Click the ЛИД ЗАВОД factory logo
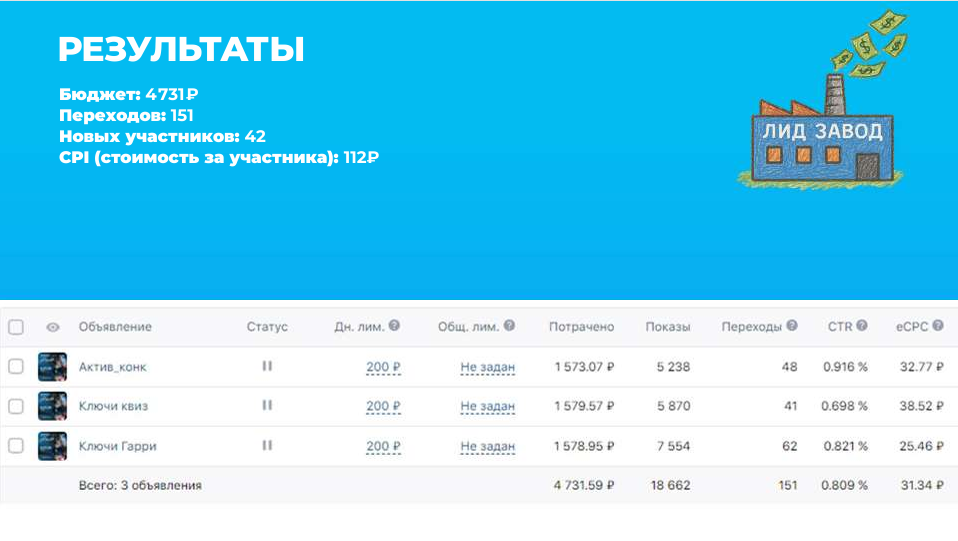Image resolution: width=958 pixels, height=541 pixels. point(822,99)
